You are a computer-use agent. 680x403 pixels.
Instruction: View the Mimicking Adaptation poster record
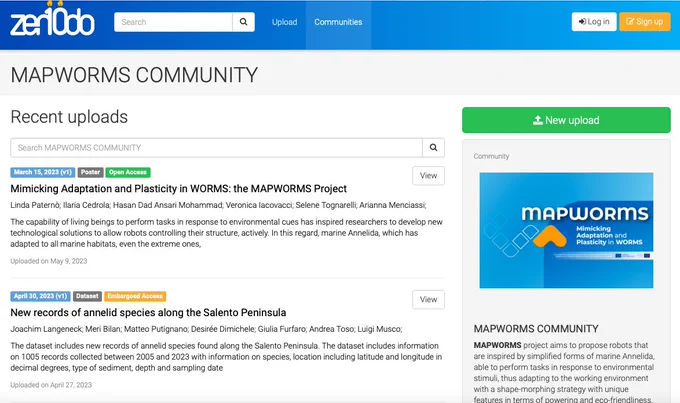(428, 176)
